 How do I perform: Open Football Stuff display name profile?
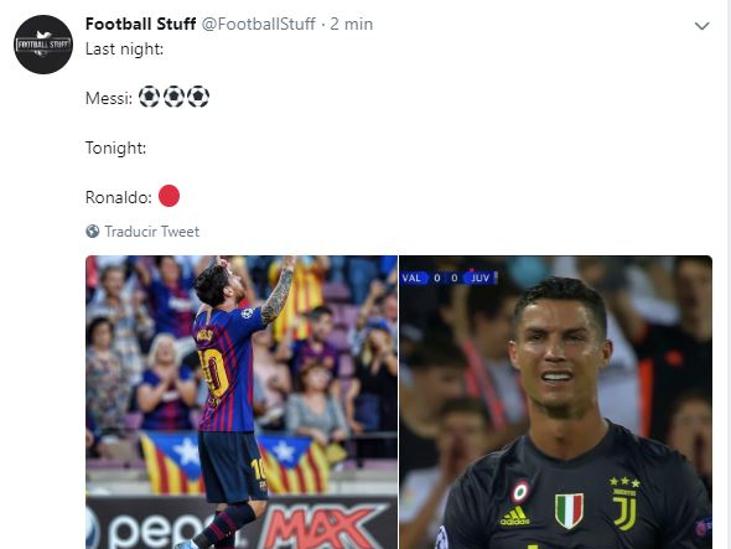[x=140, y=24]
